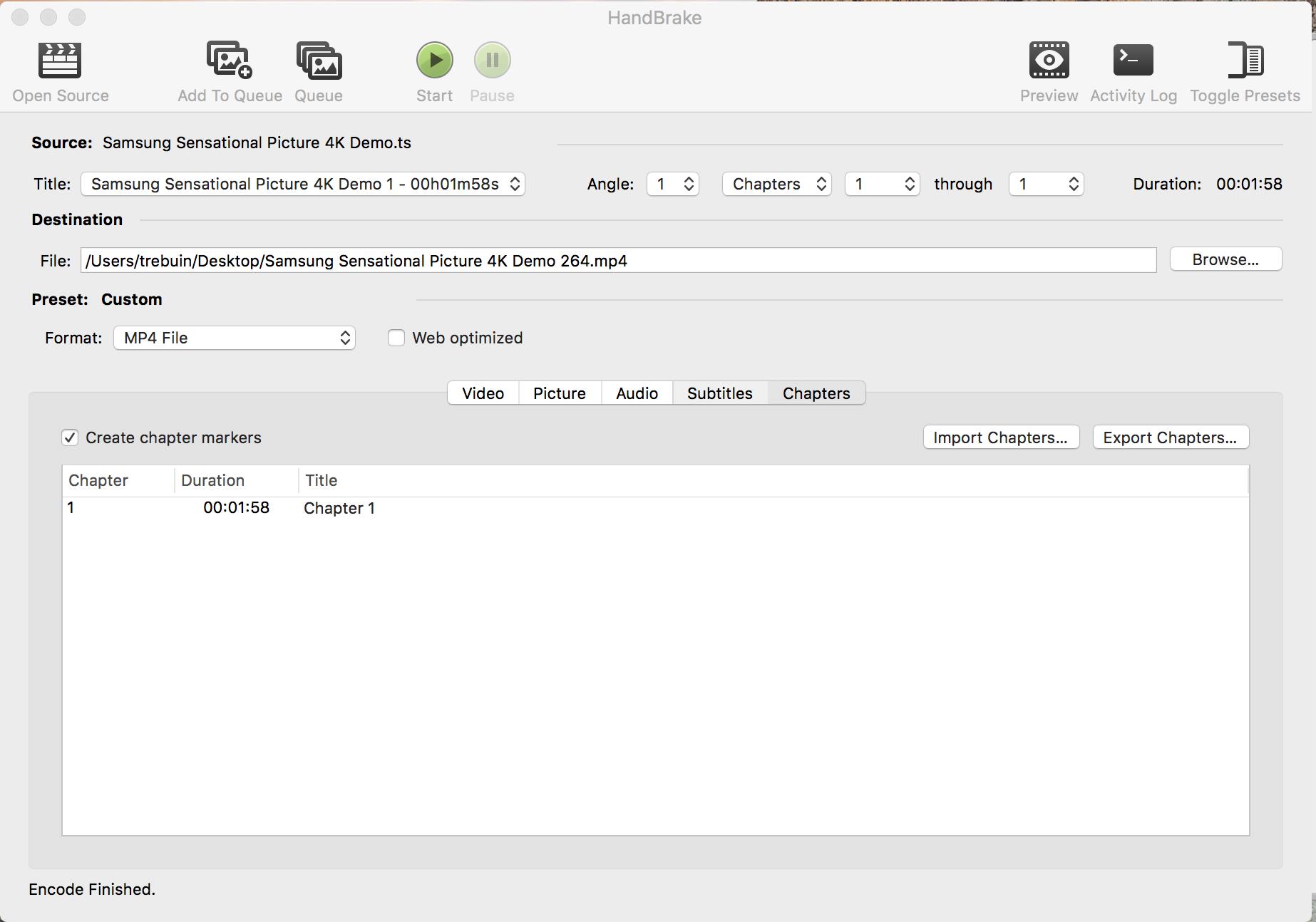Click the Open Source clapperboard icon
The width and height of the screenshot is (1316, 922).
point(60,61)
